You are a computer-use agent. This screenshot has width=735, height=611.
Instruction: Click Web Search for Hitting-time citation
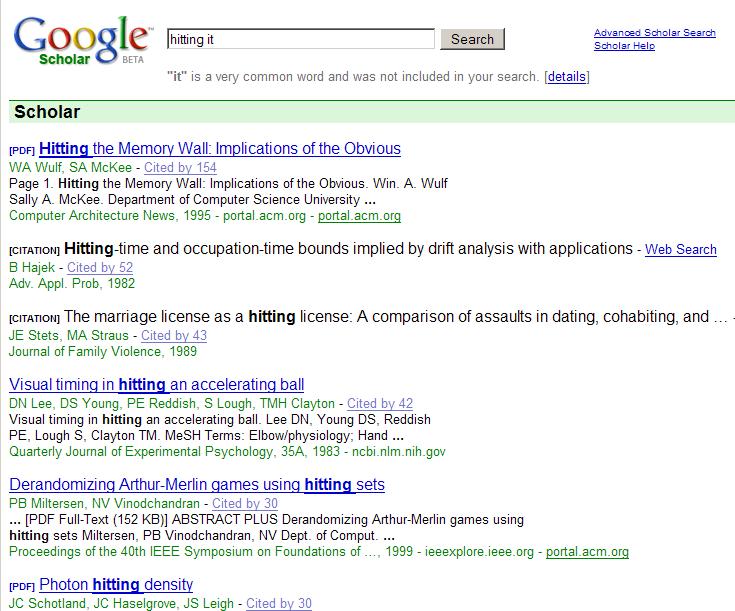click(x=680, y=249)
